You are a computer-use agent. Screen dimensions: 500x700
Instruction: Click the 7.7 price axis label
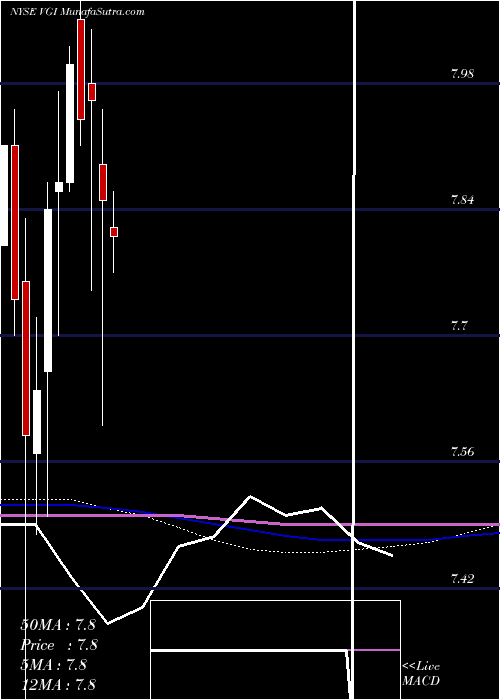point(460,326)
